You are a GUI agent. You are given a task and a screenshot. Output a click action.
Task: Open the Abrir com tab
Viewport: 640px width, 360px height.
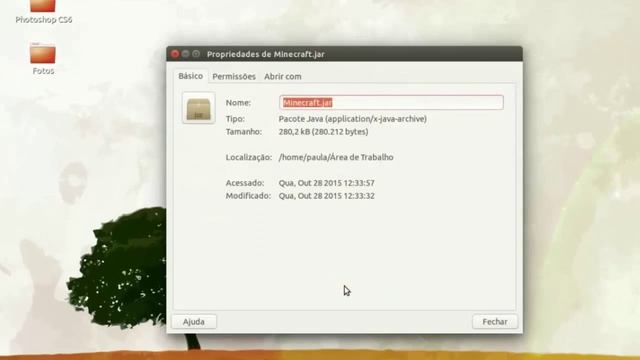click(282, 76)
